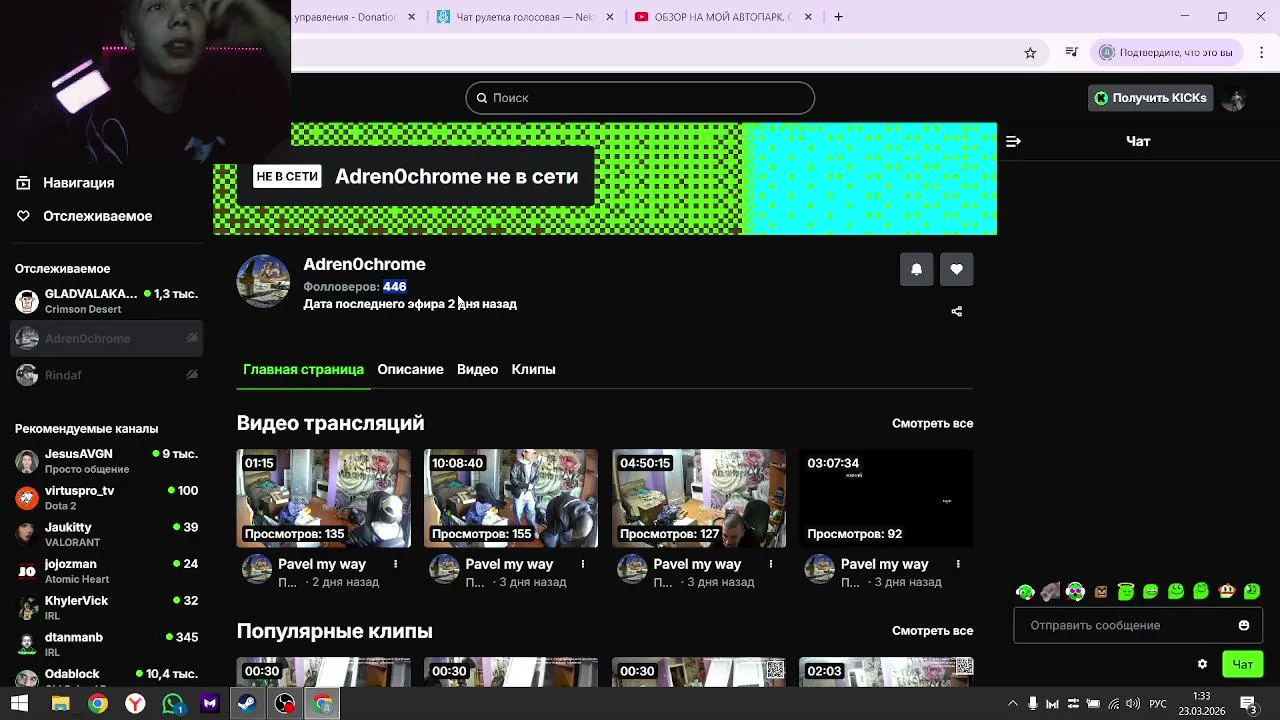Click the green Чат send button
The height and width of the screenshot is (720, 1280).
pos(1243,664)
